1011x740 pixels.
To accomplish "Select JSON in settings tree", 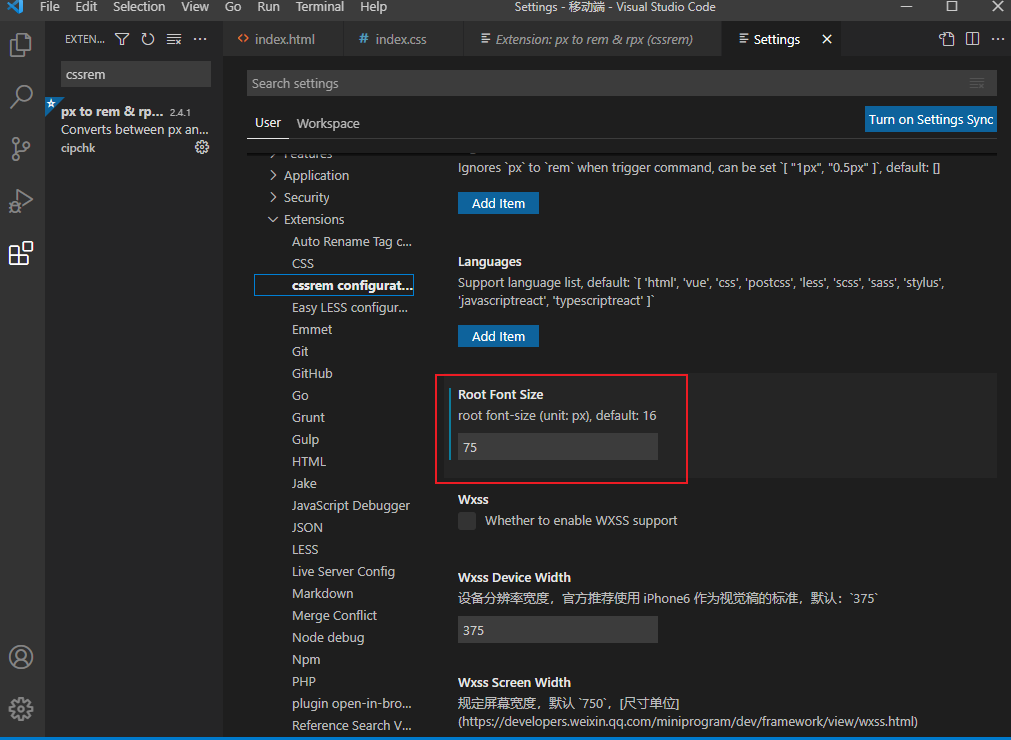I will pyautogui.click(x=308, y=527).
